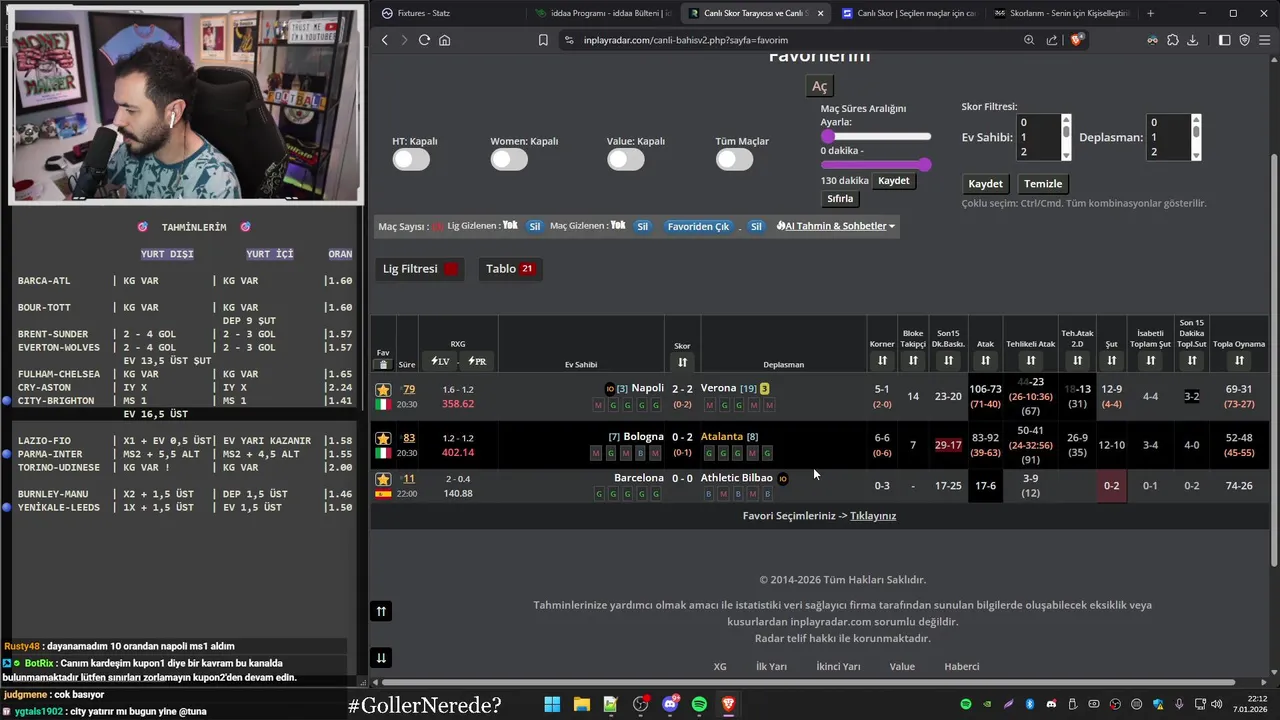Open Spotify from the Windows taskbar
Screen dimensions: 1280x720
pos(699,704)
